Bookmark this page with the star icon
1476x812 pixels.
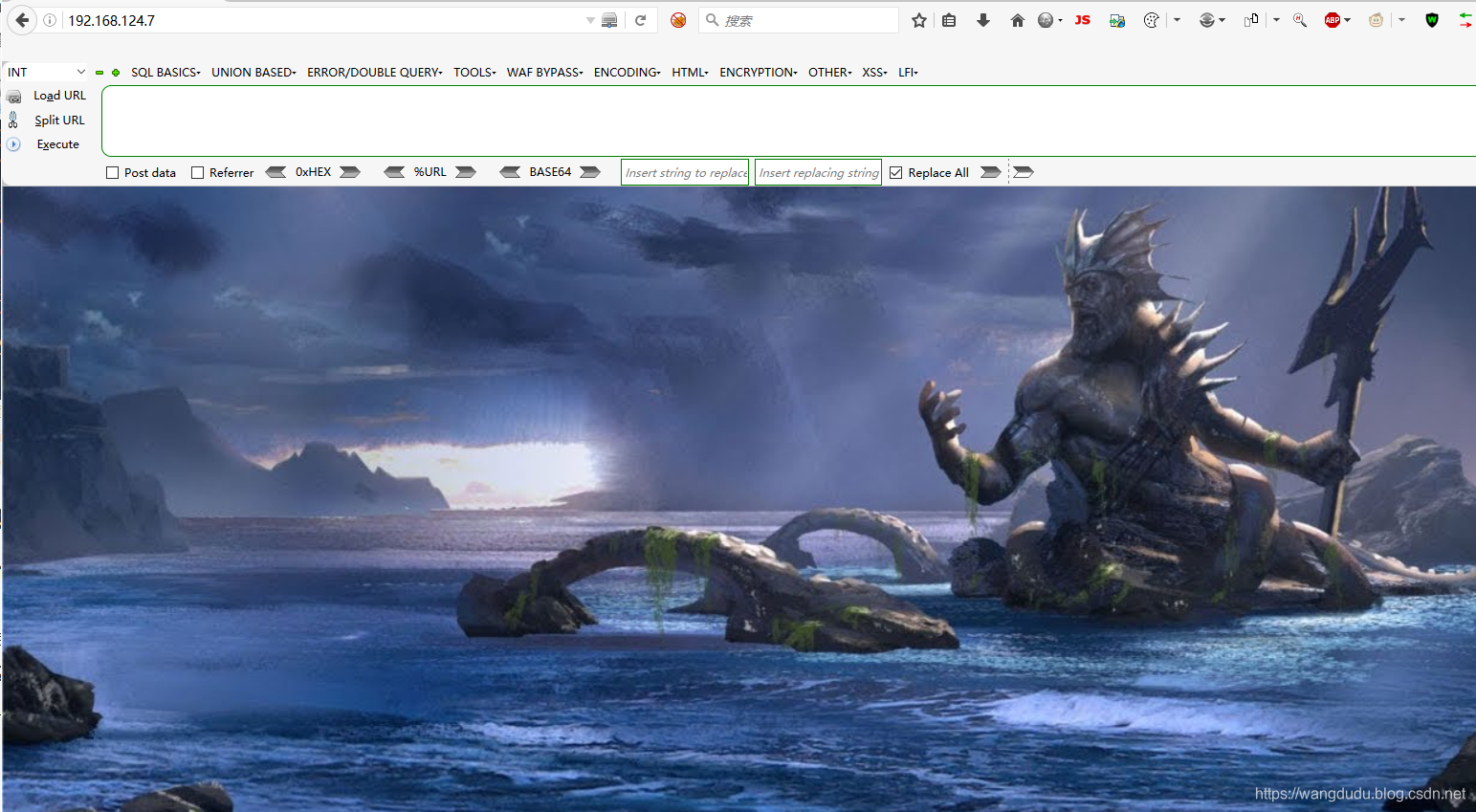919,20
